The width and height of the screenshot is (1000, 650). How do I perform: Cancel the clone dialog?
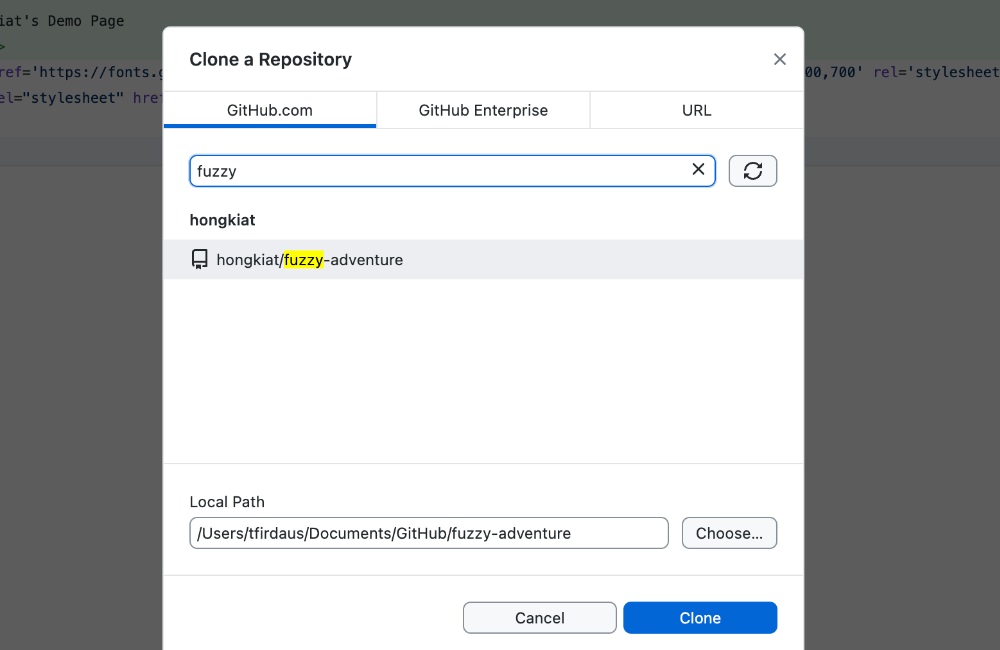[x=540, y=617]
